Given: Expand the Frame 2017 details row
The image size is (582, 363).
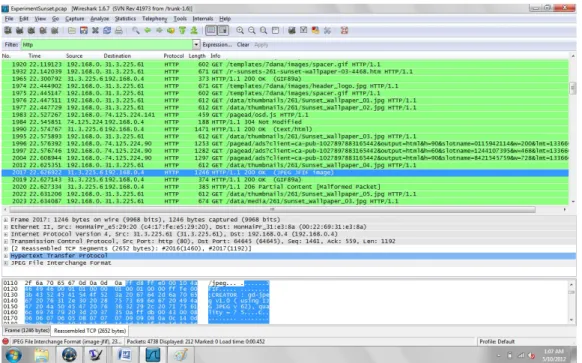Looking at the screenshot, I should tap(6, 220).
